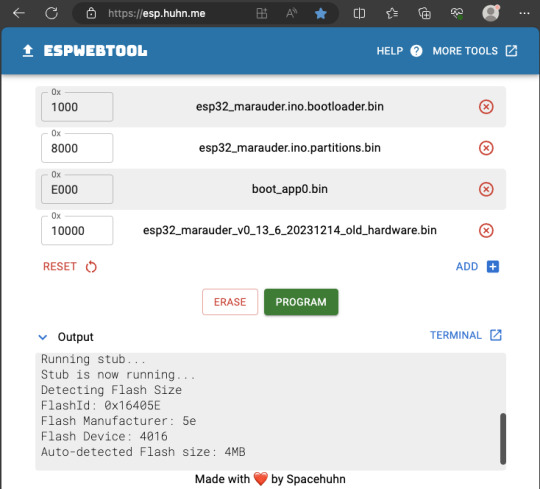The image size is (540, 489).
Task: Click 'FlashId: 0x16405E' log line
Action: 101,406
